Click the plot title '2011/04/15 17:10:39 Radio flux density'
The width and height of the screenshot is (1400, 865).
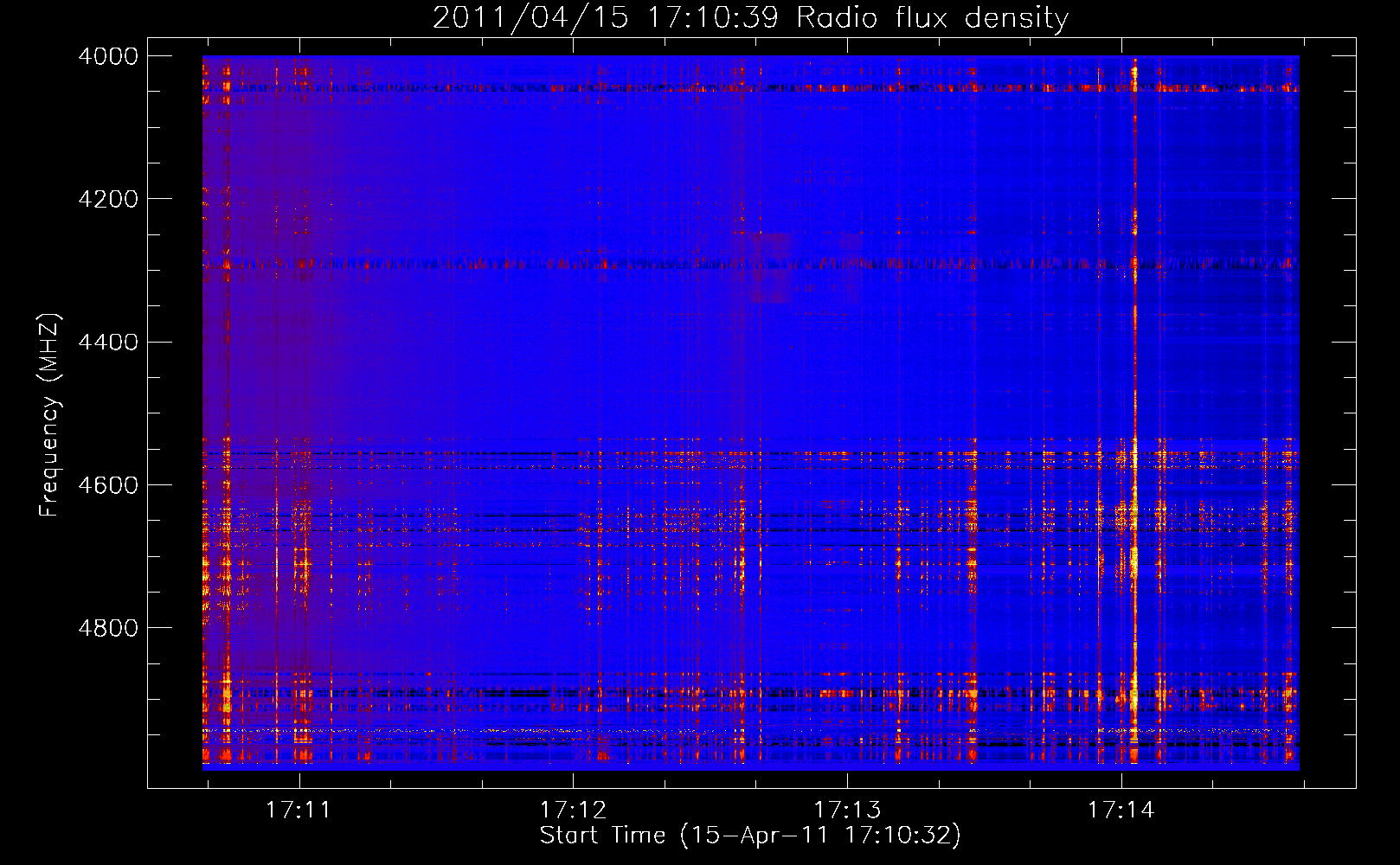coord(750,17)
